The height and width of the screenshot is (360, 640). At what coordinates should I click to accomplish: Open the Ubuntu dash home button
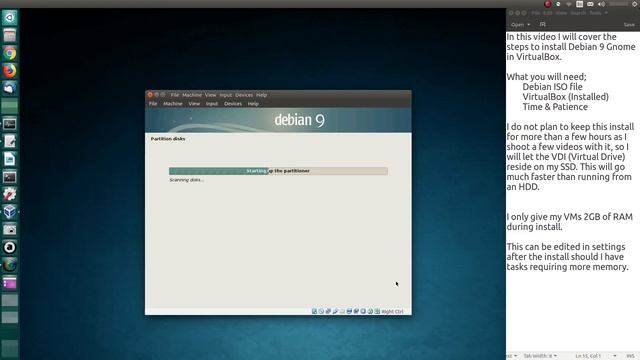click(x=9, y=18)
